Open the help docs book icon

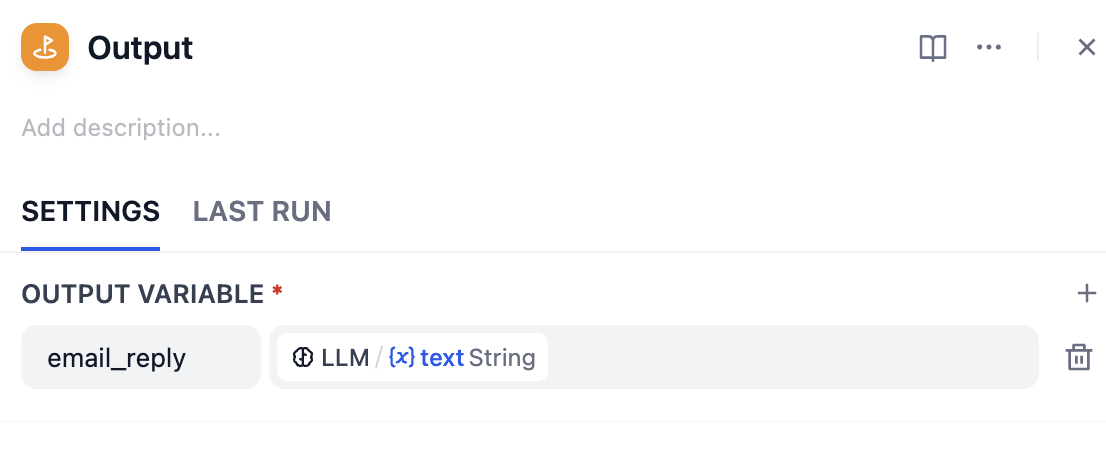click(x=932, y=48)
